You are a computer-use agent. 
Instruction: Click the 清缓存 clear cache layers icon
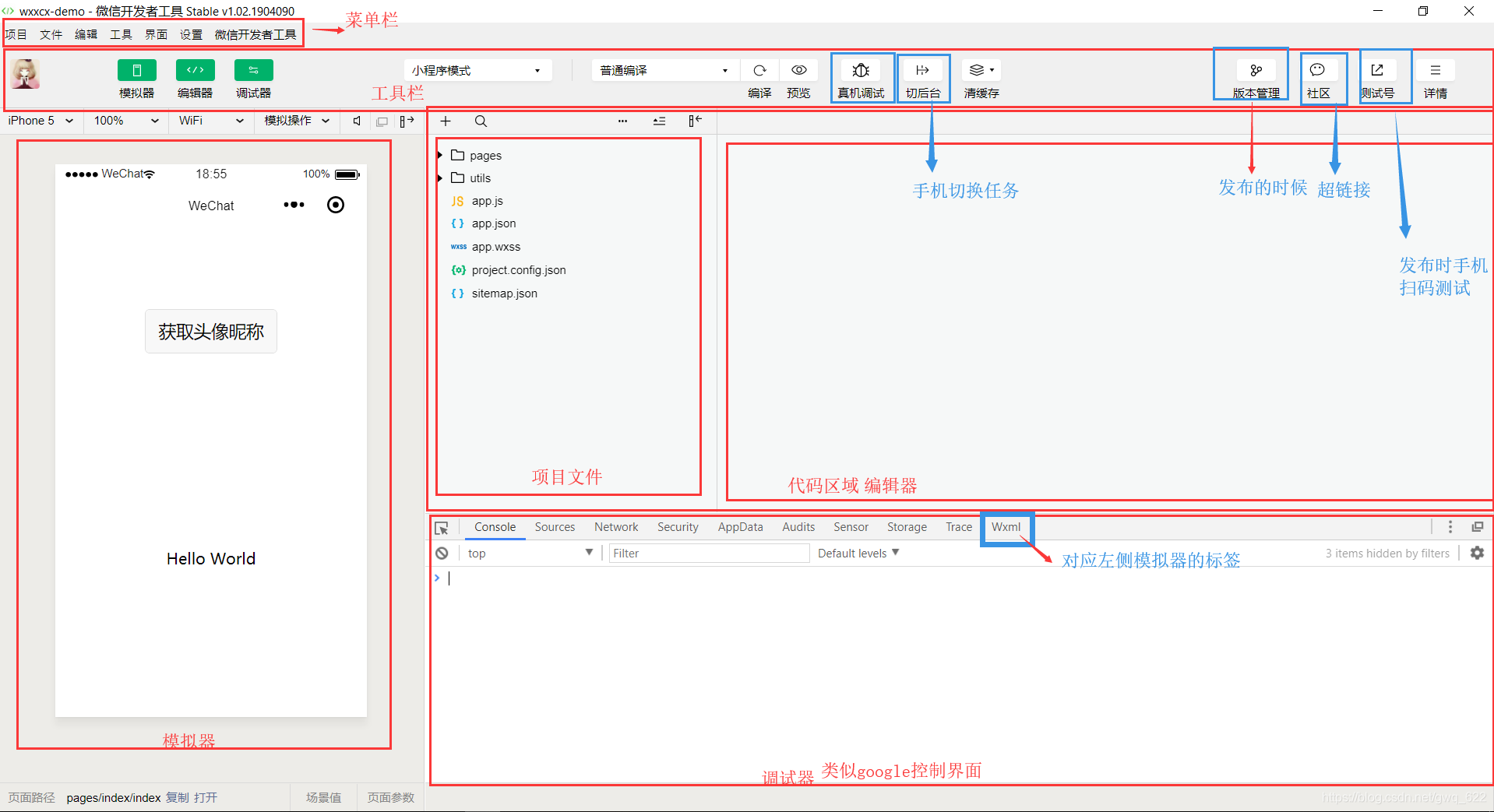click(981, 70)
